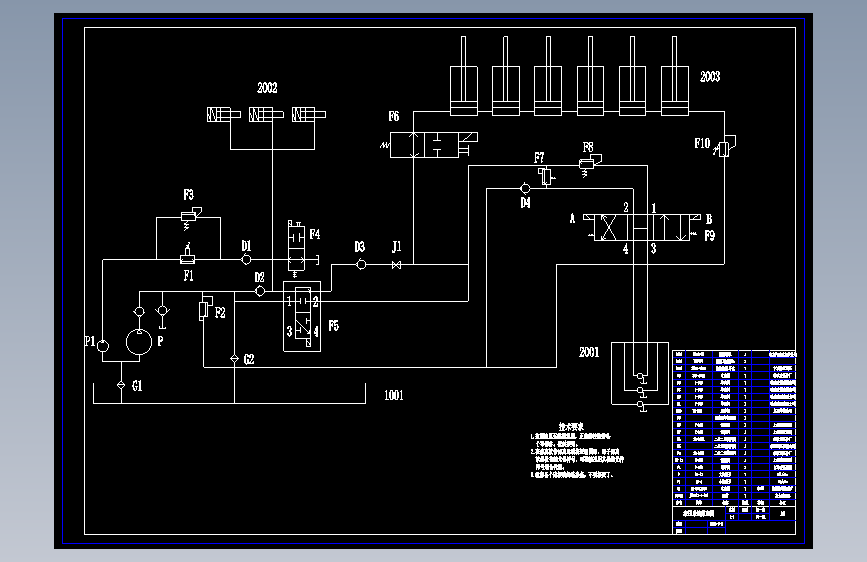The width and height of the screenshot is (867, 562).
Task: Select the G2 filter diamond symbol
Action: [x=234, y=359]
